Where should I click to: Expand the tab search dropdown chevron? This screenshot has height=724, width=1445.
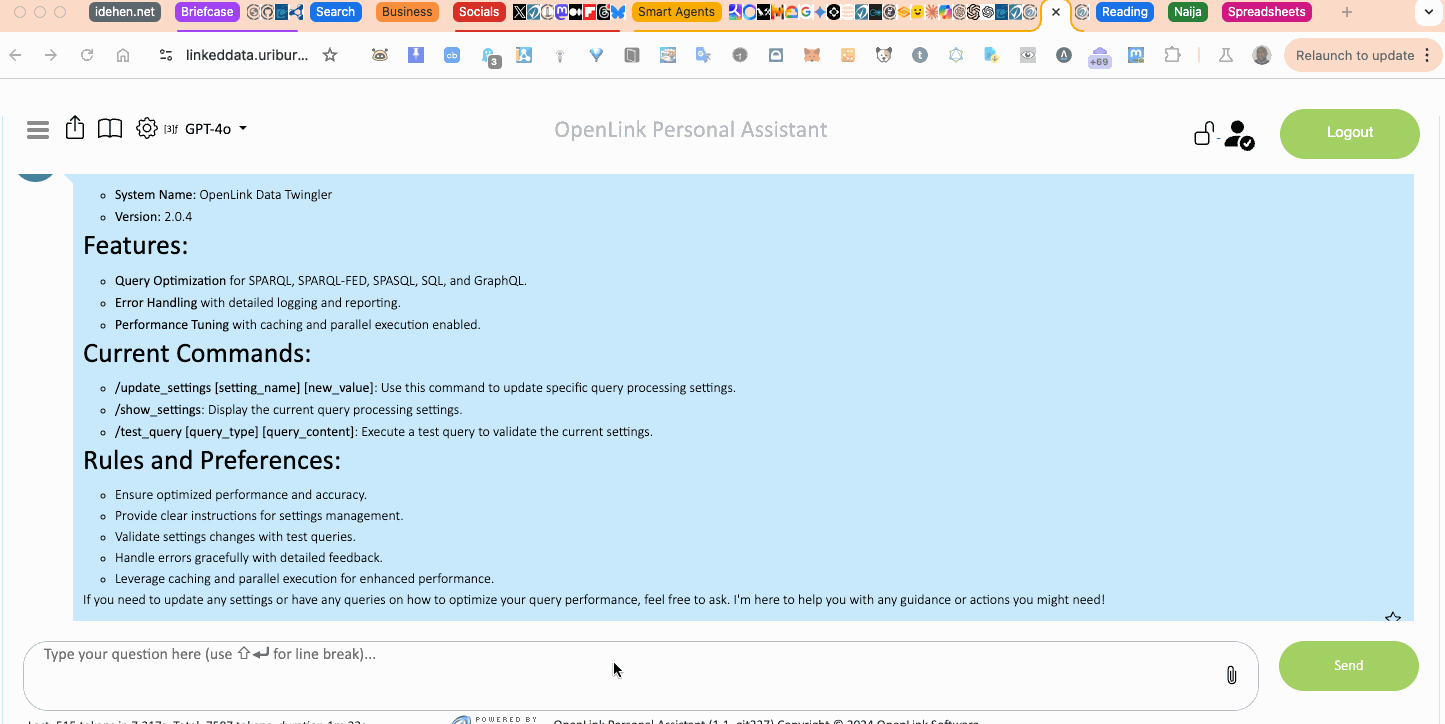tap(1428, 12)
